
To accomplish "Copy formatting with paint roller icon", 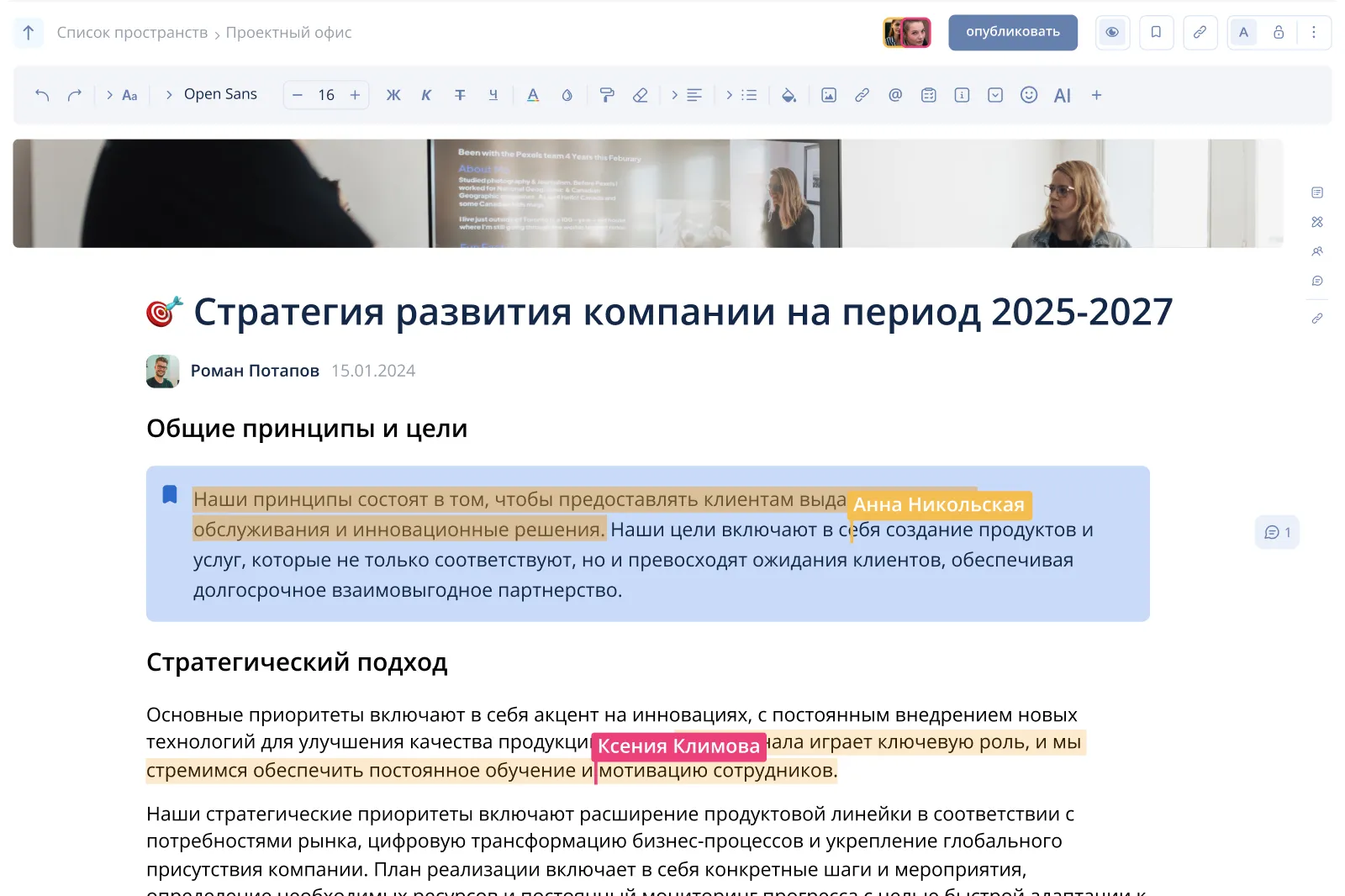I will [606, 95].
